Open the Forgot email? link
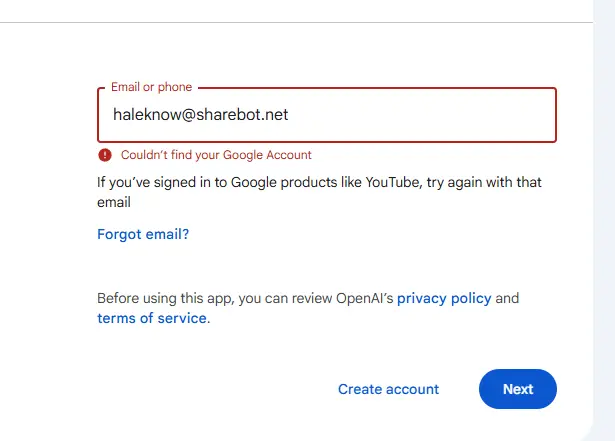The height and width of the screenshot is (441, 615). (x=143, y=234)
